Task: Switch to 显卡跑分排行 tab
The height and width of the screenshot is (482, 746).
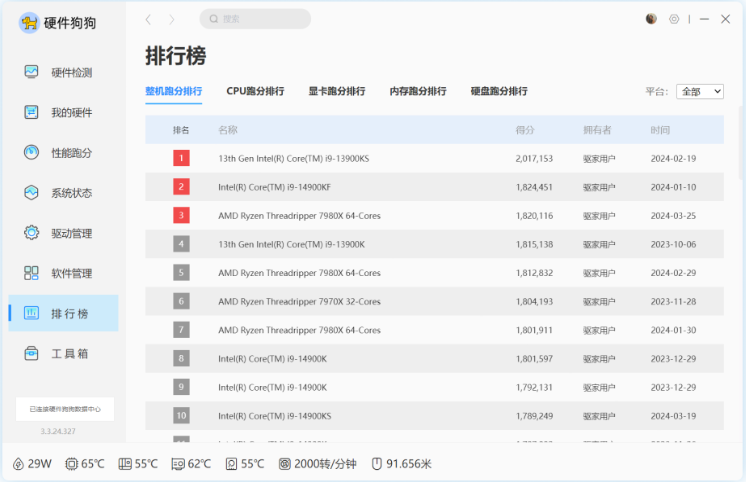Action: (x=337, y=91)
